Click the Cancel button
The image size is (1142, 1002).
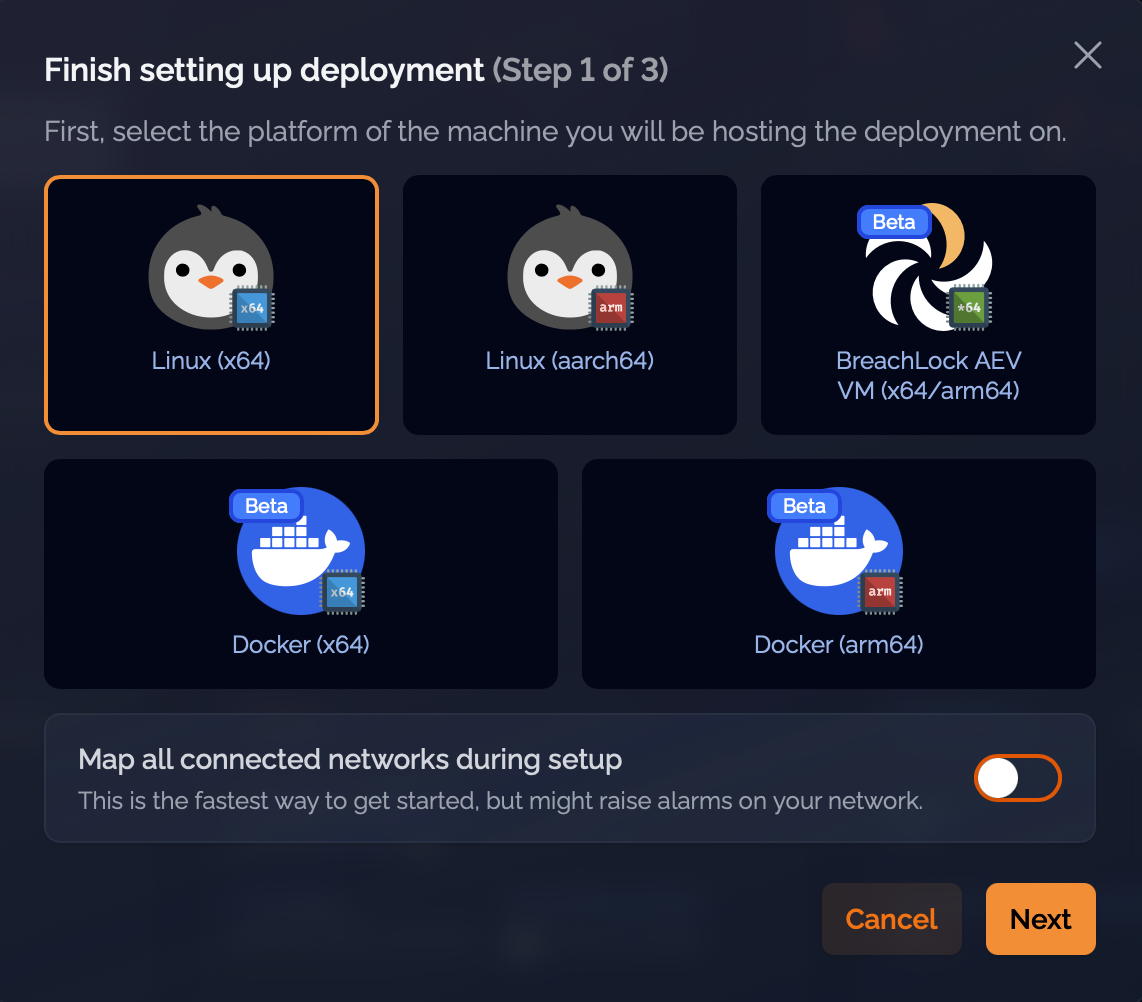pos(891,919)
